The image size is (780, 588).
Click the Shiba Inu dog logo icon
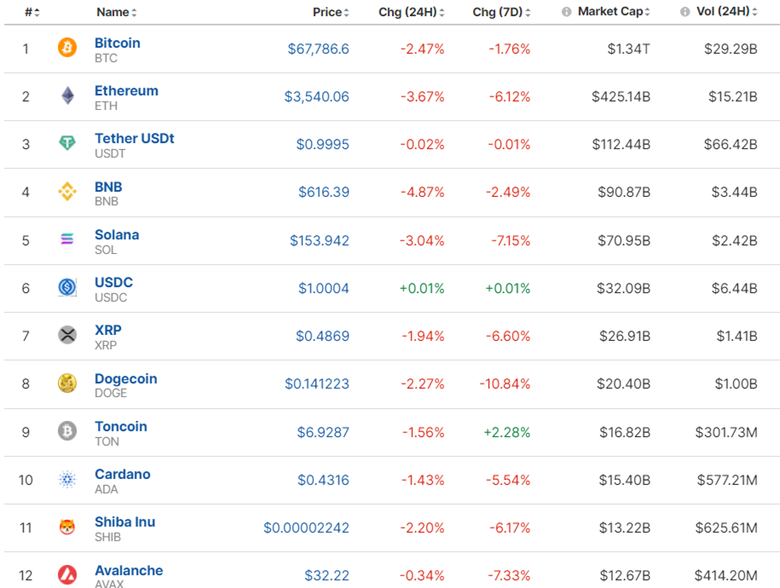(x=67, y=527)
